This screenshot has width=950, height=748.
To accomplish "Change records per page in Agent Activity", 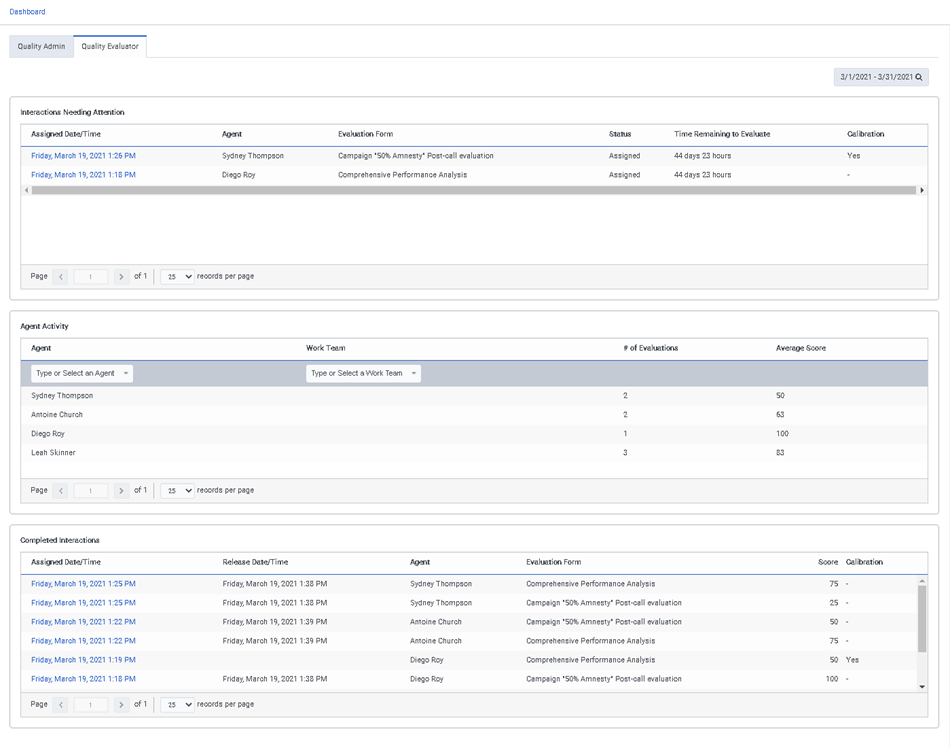I will pyautogui.click(x=176, y=490).
